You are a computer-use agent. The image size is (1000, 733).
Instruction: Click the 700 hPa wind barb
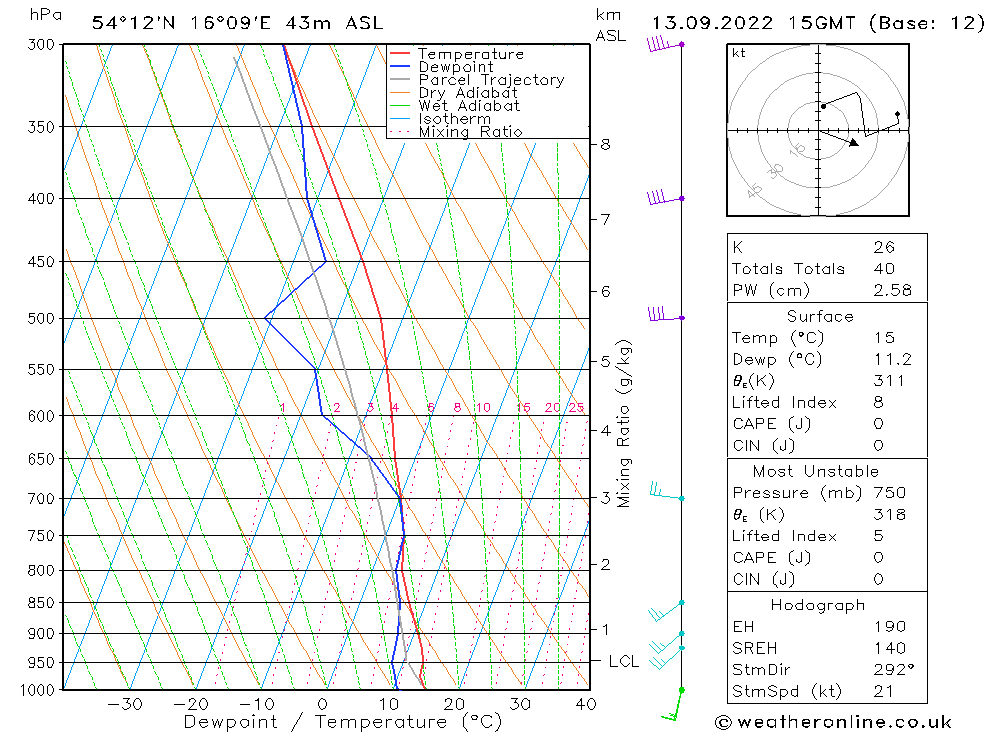point(666,492)
